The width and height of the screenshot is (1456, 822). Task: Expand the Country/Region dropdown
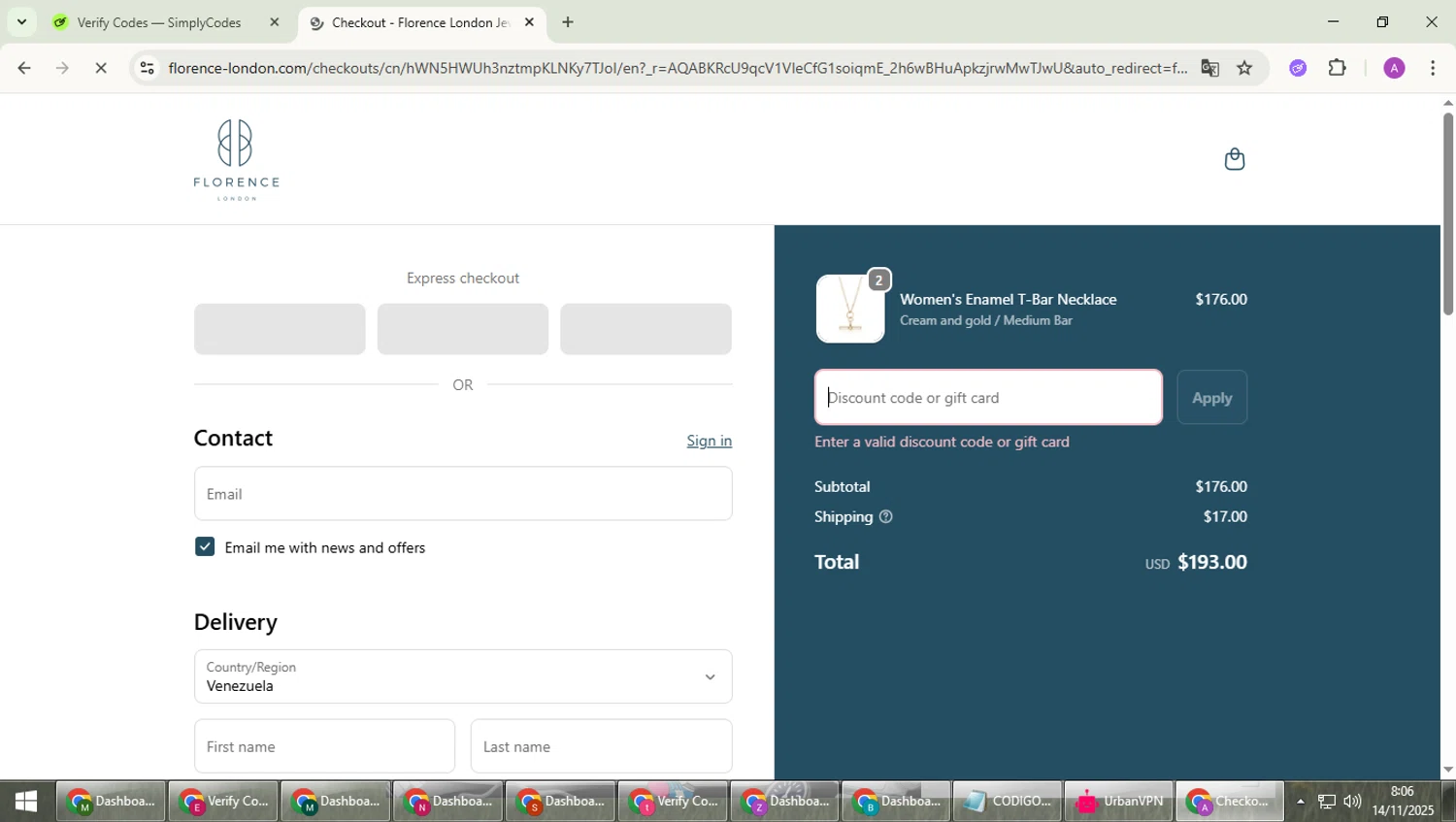click(463, 676)
